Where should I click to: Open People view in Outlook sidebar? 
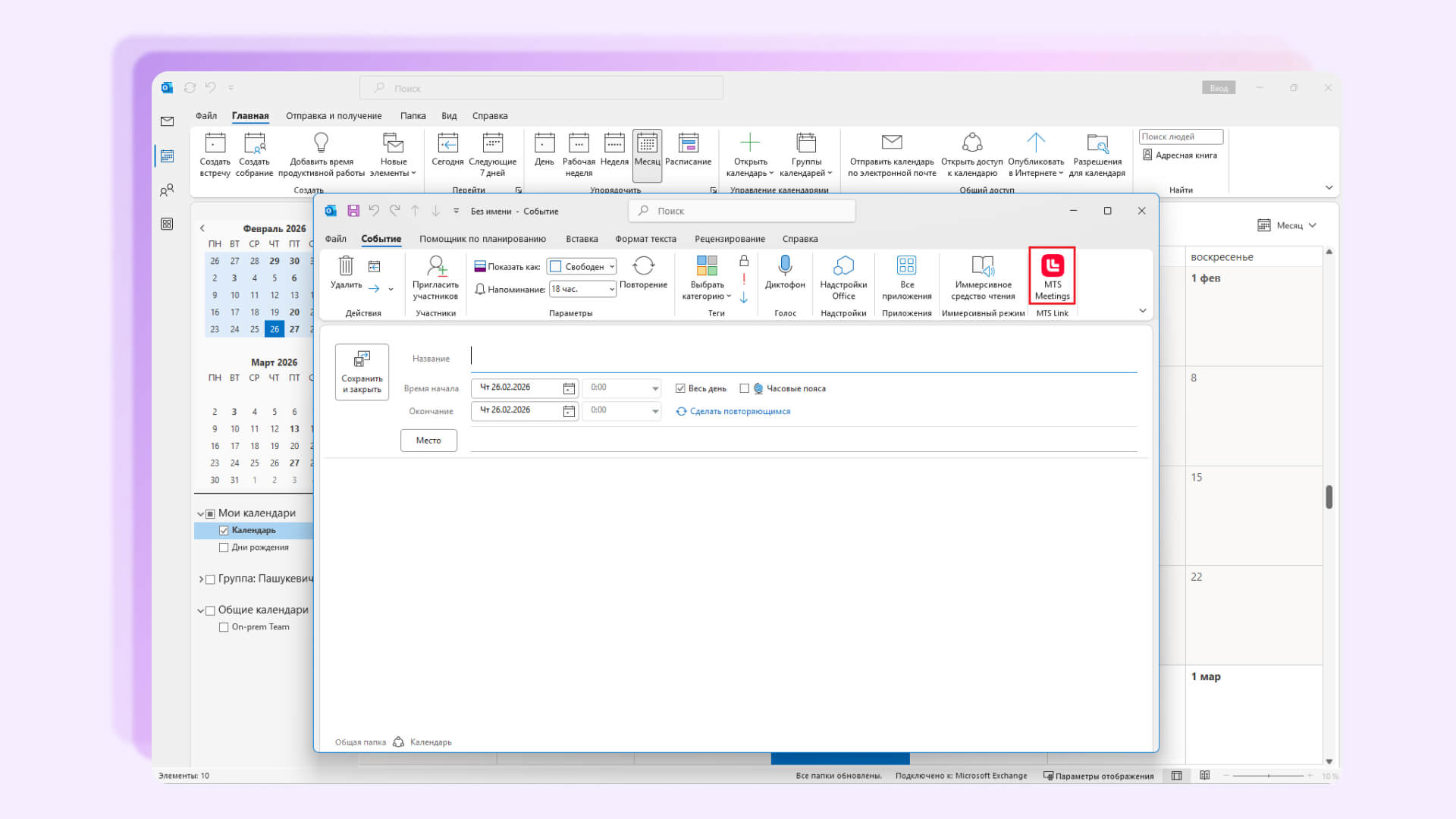pos(168,190)
